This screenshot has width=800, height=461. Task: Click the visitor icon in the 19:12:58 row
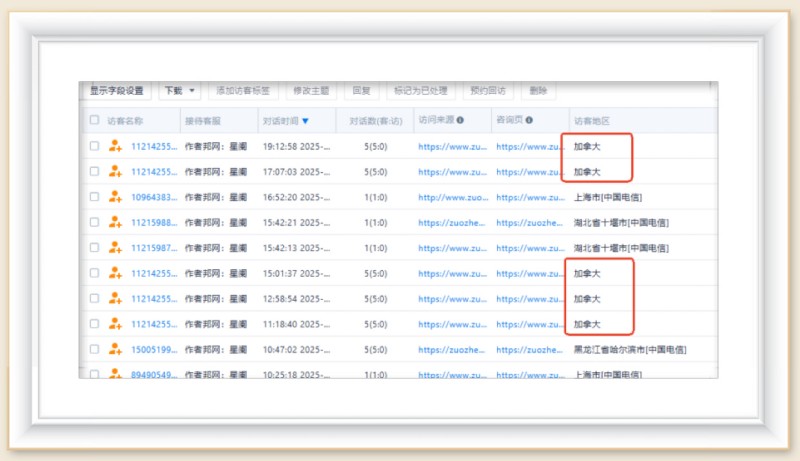coord(116,146)
